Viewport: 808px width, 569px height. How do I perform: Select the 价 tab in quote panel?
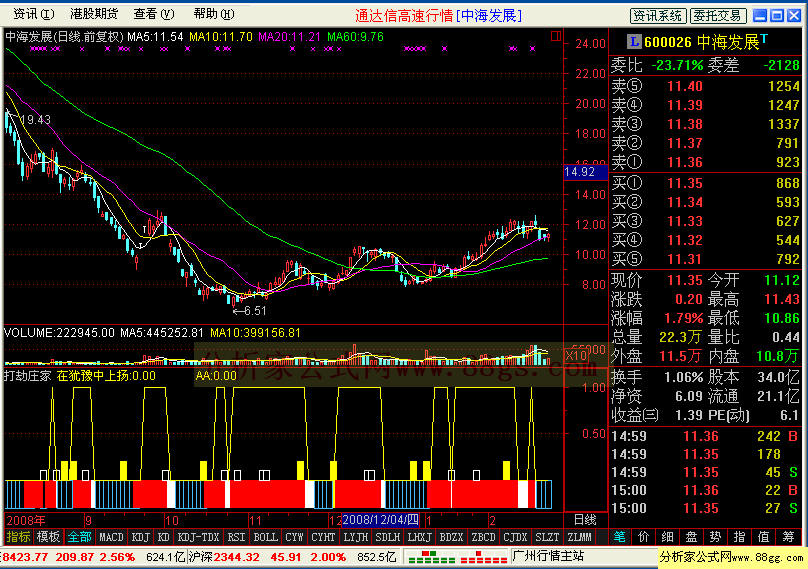(643, 537)
